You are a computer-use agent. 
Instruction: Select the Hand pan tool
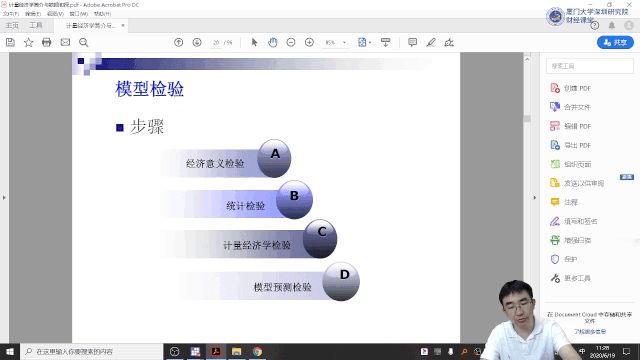click(x=273, y=42)
